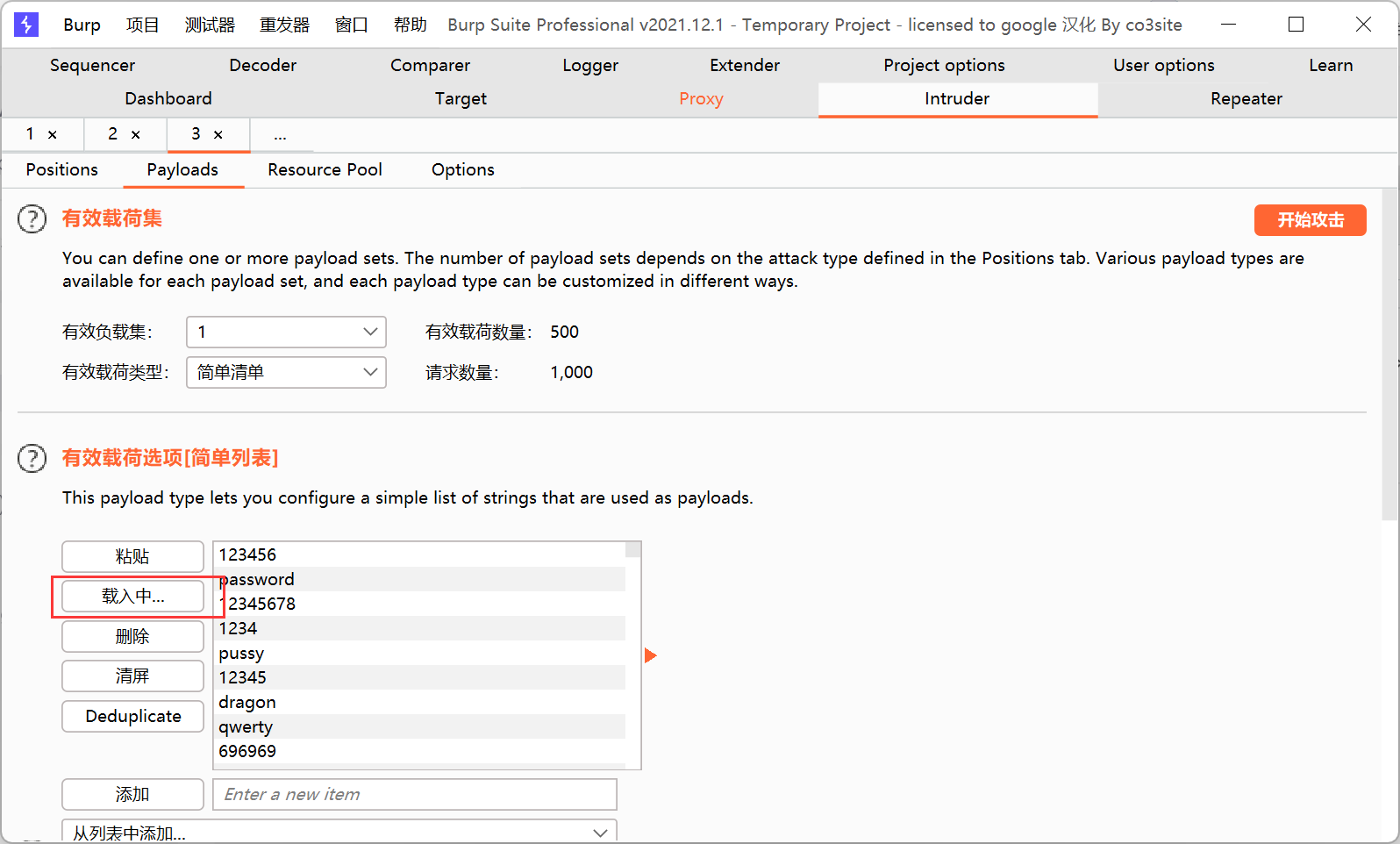Screen dimensions: 1400x844
Task: Go to the Proxy tab
Action: pos(701,98)
